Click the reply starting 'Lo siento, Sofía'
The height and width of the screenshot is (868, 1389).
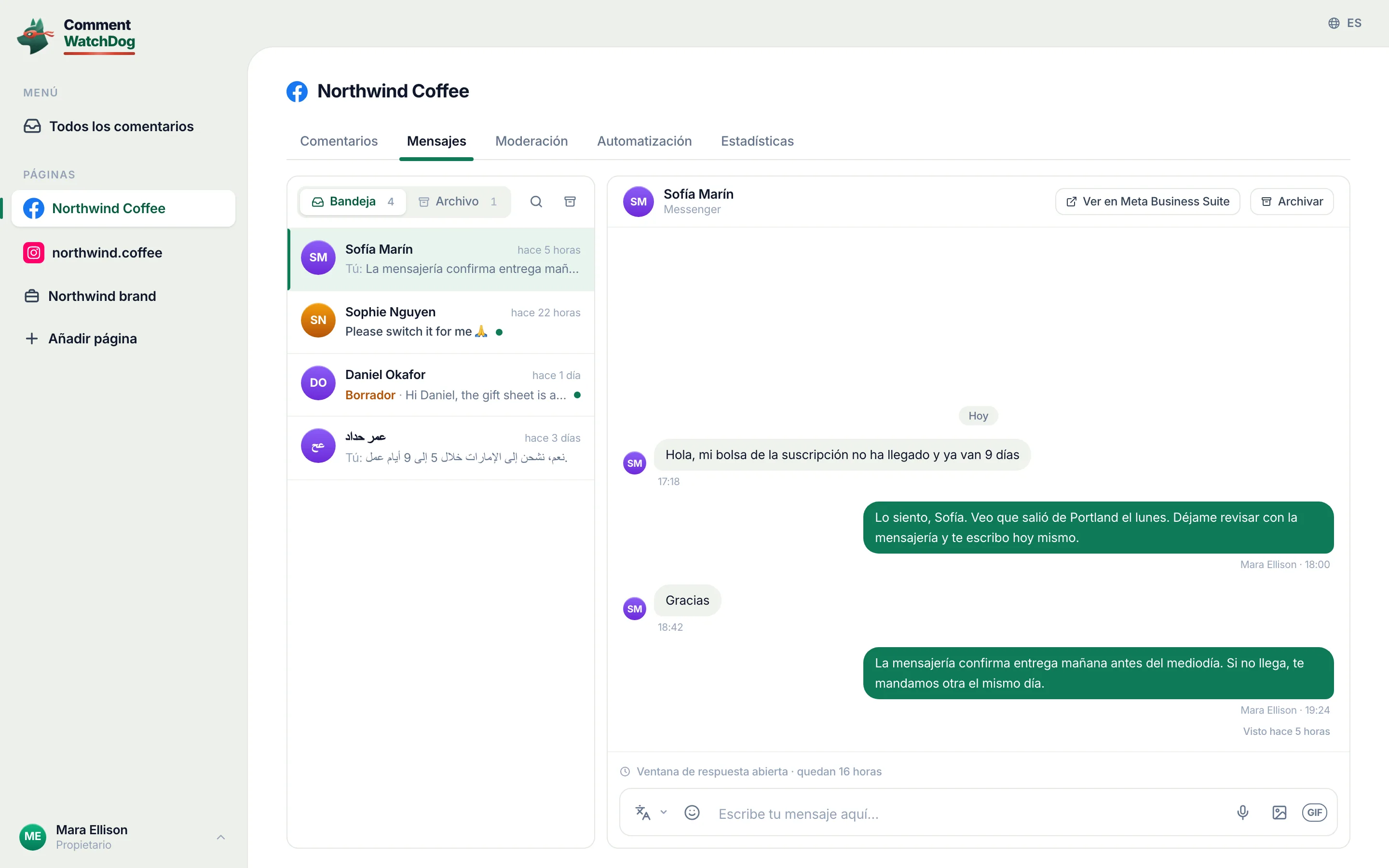[1098, 528]
